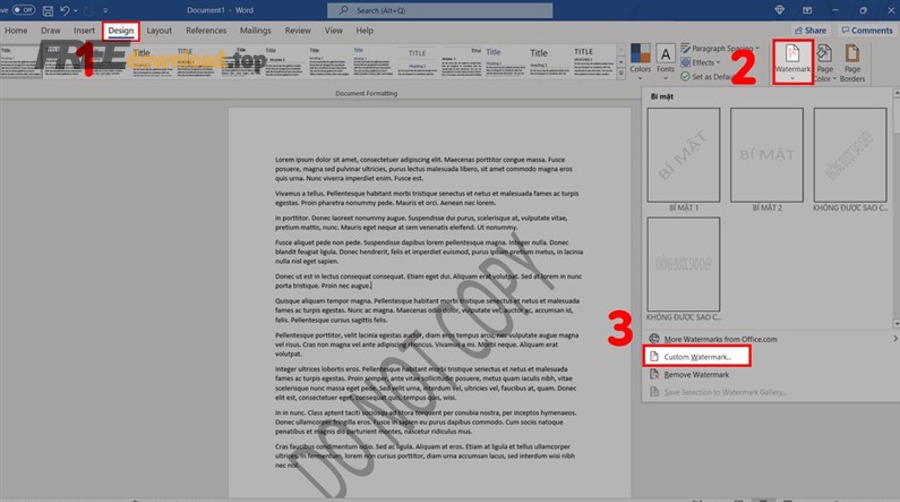Click the globe icon beside More Watermarks
The width and height of the screenshot is (900, 502).
point(654,338)
